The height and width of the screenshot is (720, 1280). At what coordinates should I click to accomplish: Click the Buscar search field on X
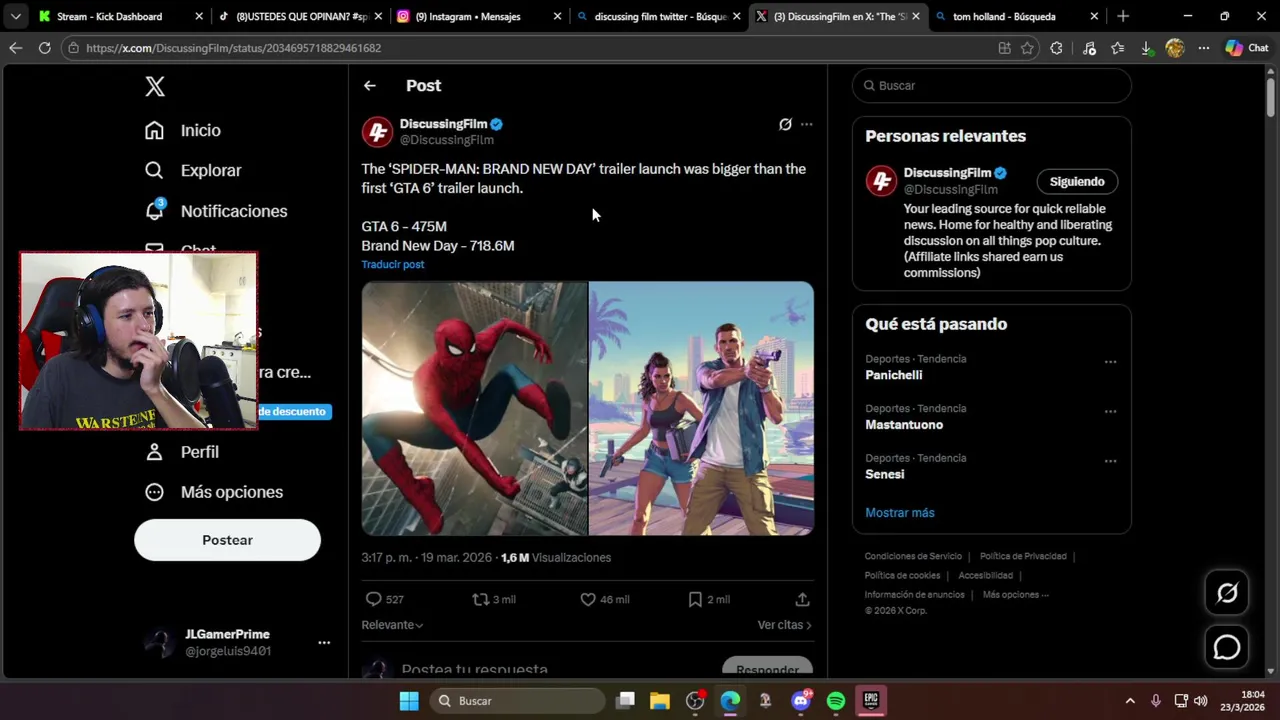pyautogui.click(x=992, y=86)
